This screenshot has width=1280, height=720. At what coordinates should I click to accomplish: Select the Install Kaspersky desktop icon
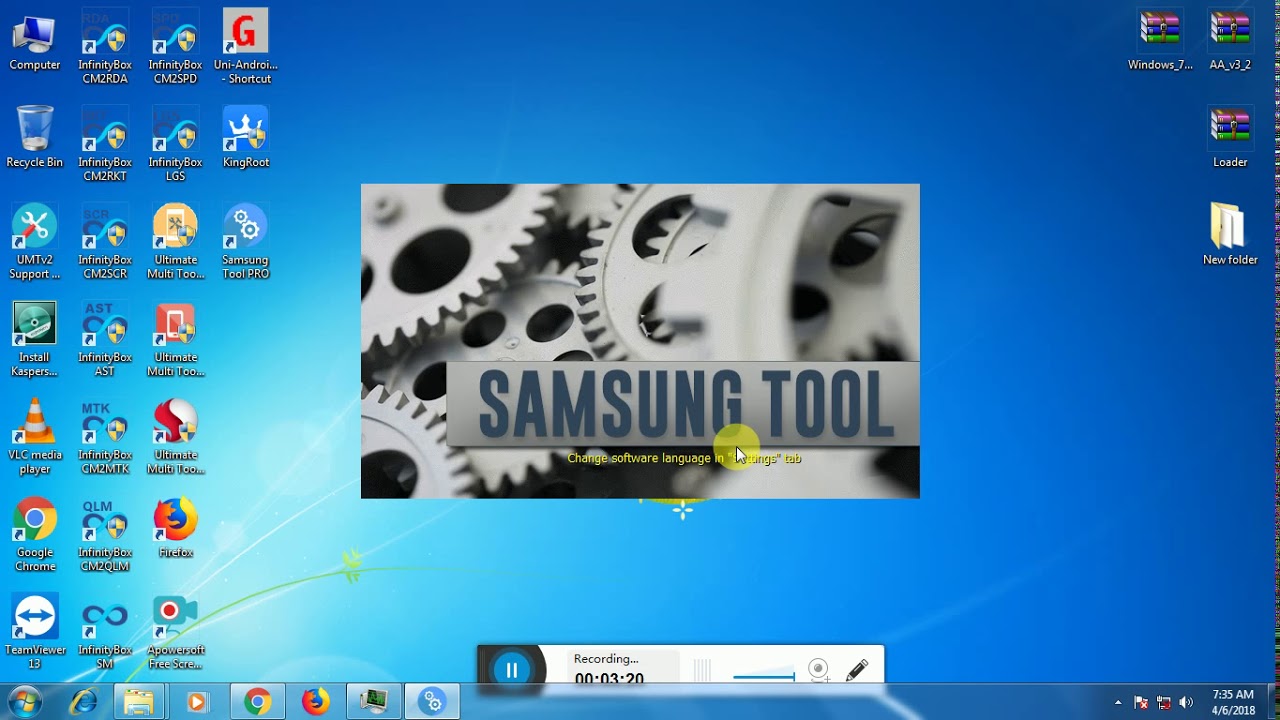(35, 340)
